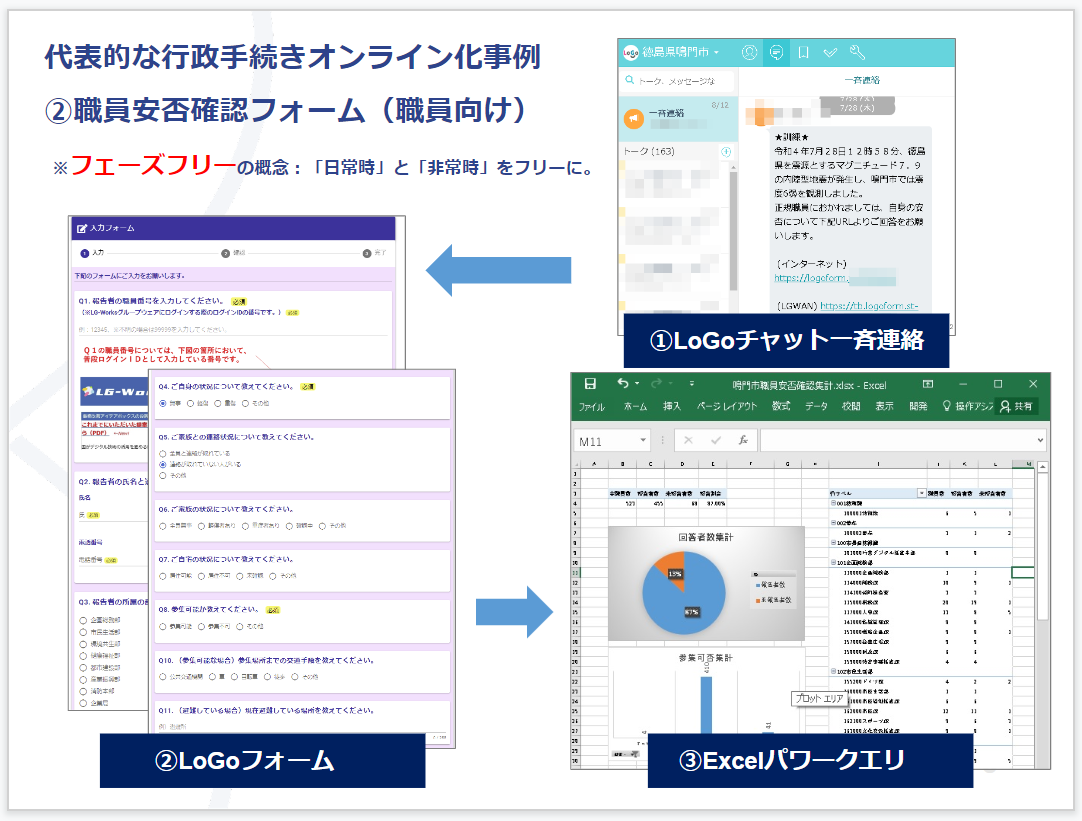Image resolution: width=1082 pixels, height=821 pixels.
Task: Open the LGWAN logoform link
Action: click(x=869, y=306)
